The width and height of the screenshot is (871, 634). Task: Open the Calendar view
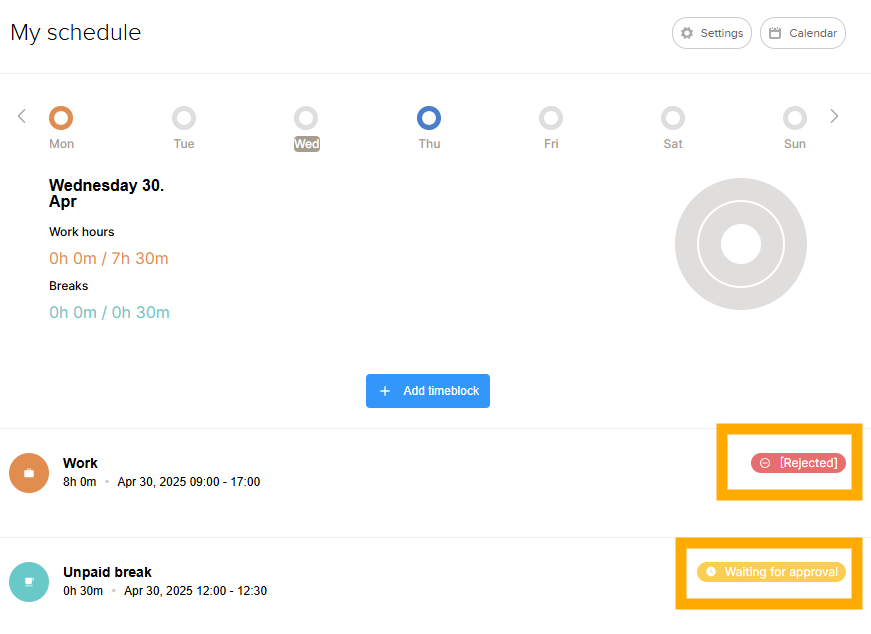(x=802, y=32)
